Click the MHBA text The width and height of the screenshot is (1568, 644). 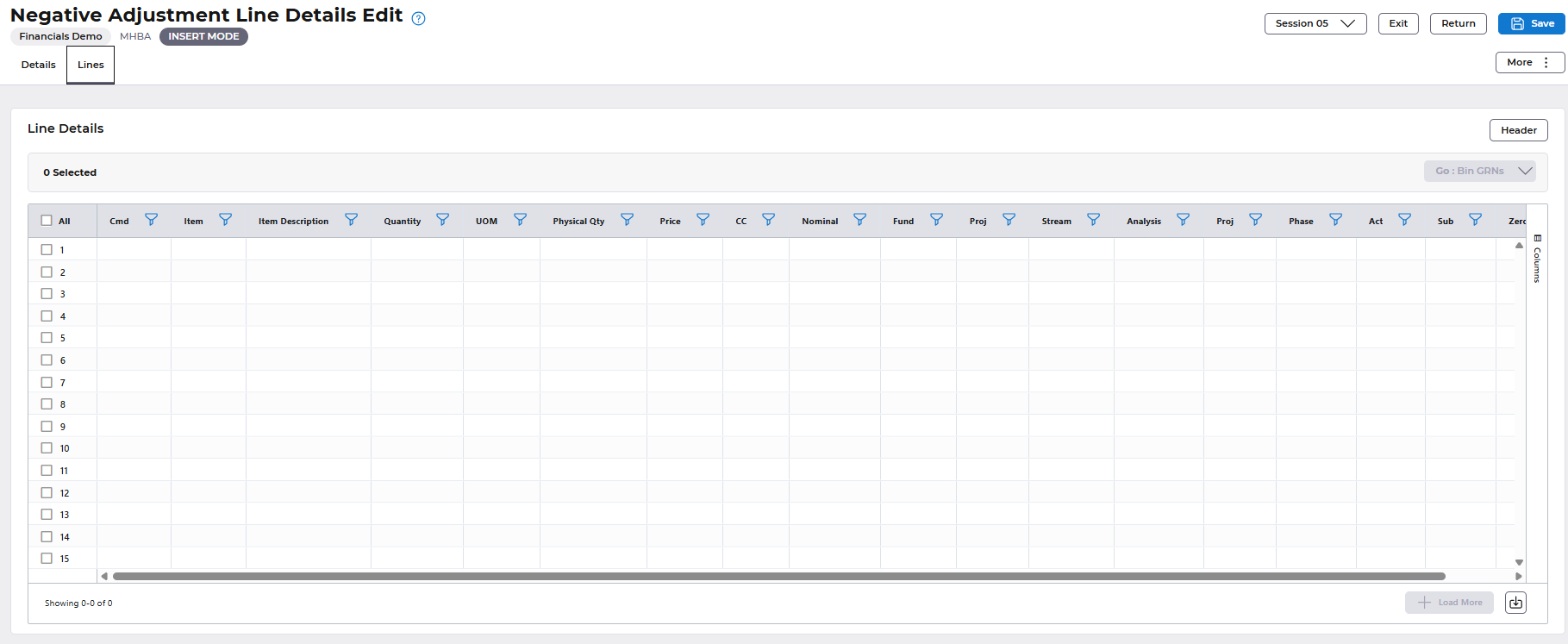pyautogui.click(x=135, y=36)
